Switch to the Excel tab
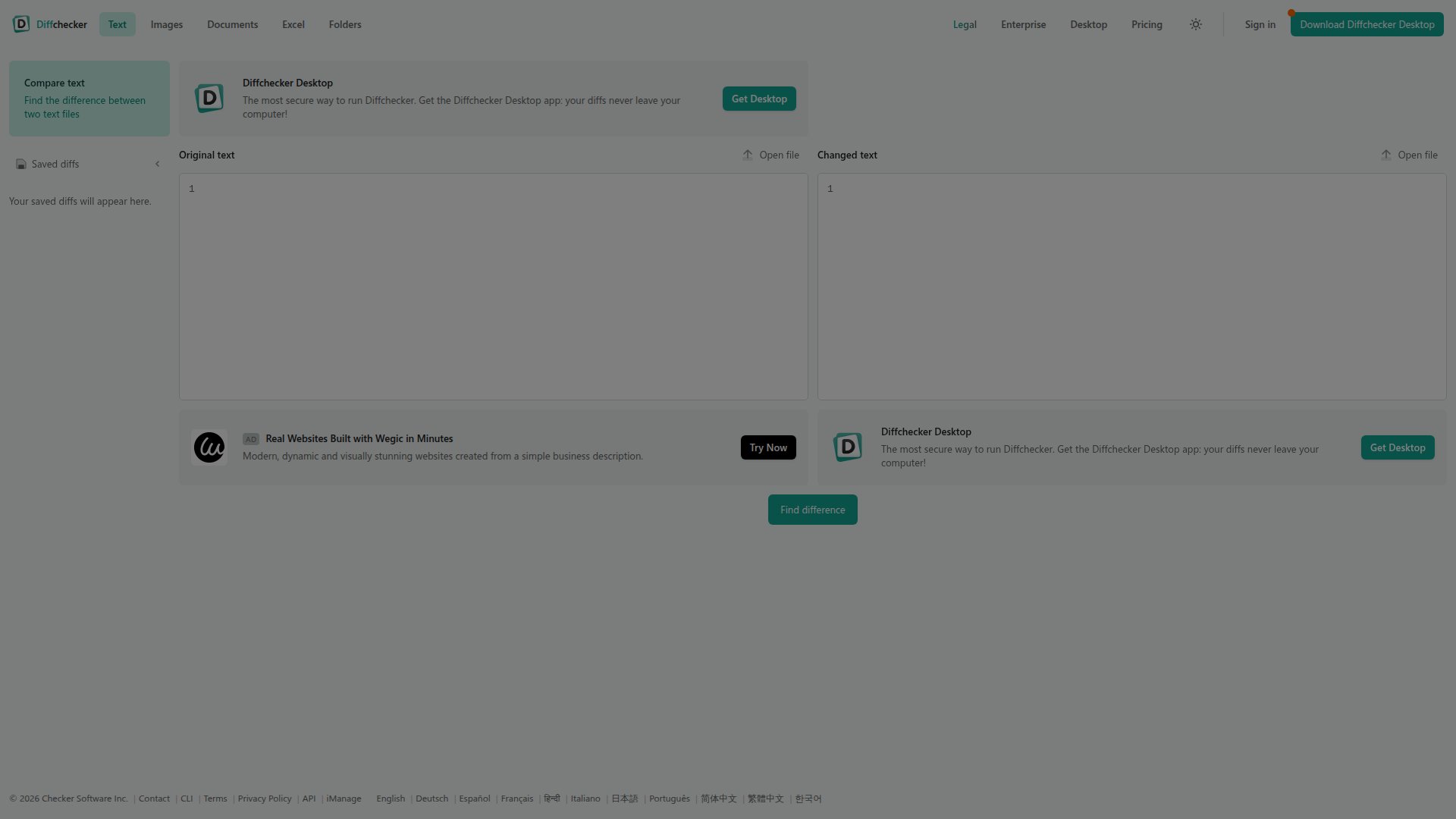 click(x=293, y=24)
